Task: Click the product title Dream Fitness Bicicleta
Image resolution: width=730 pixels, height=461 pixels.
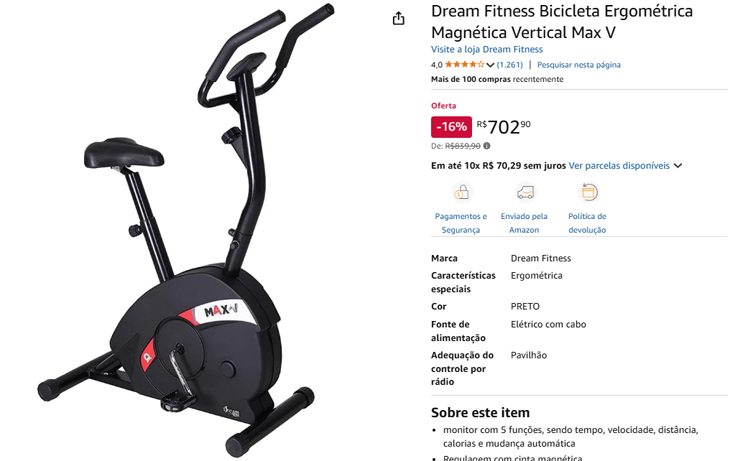Action: pyautogui.click(x=561, y=21)
